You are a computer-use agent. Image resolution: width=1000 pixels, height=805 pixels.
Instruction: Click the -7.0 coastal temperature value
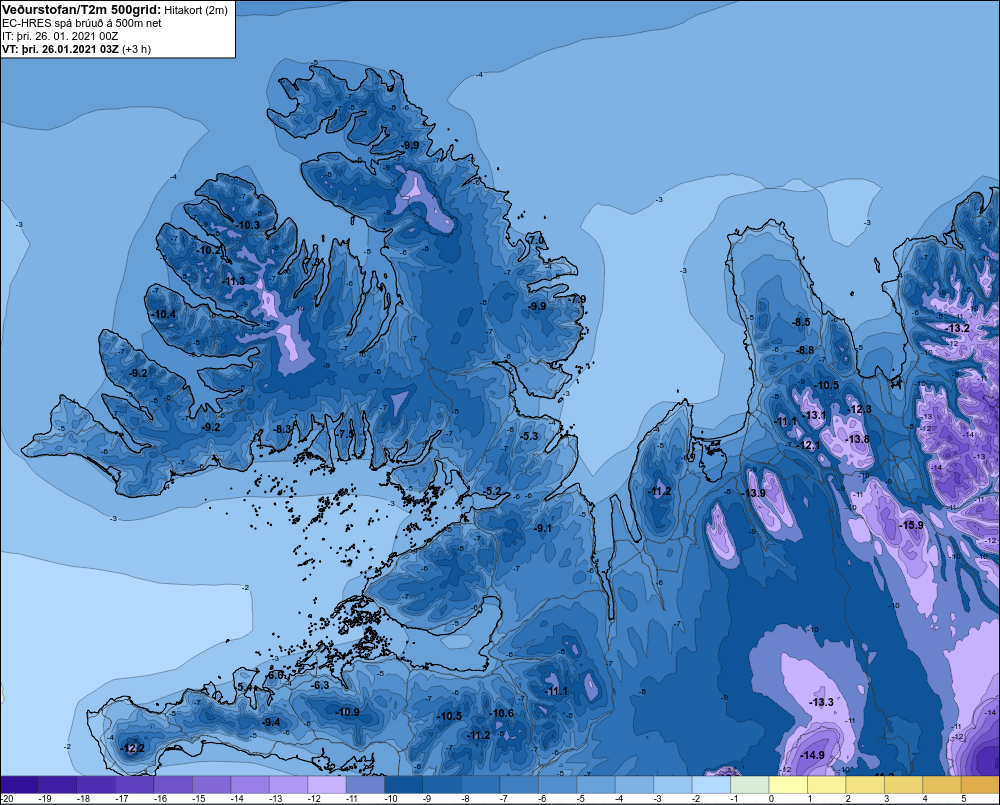[536, 240]
